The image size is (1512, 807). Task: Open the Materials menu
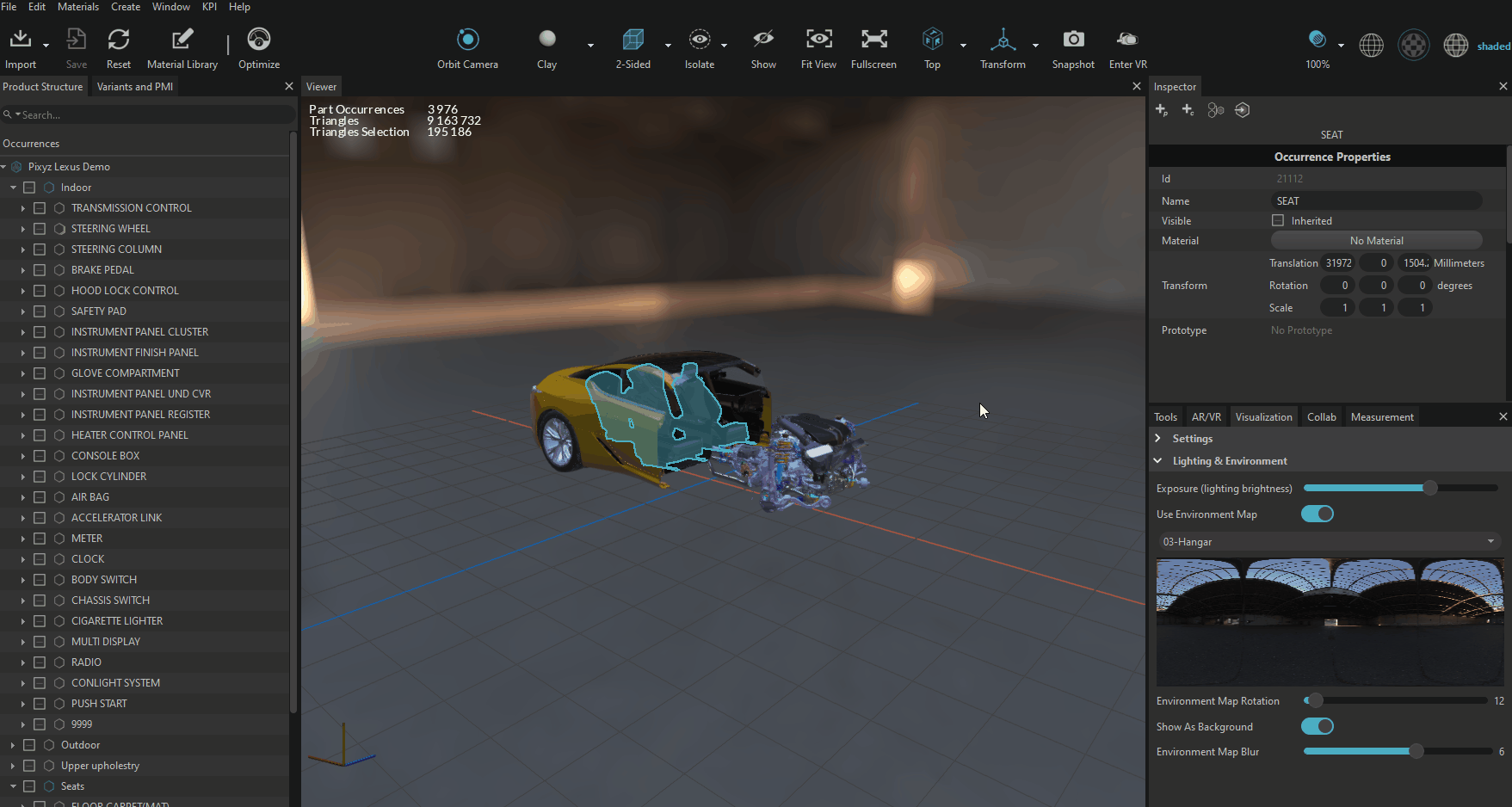coord(78,7)
